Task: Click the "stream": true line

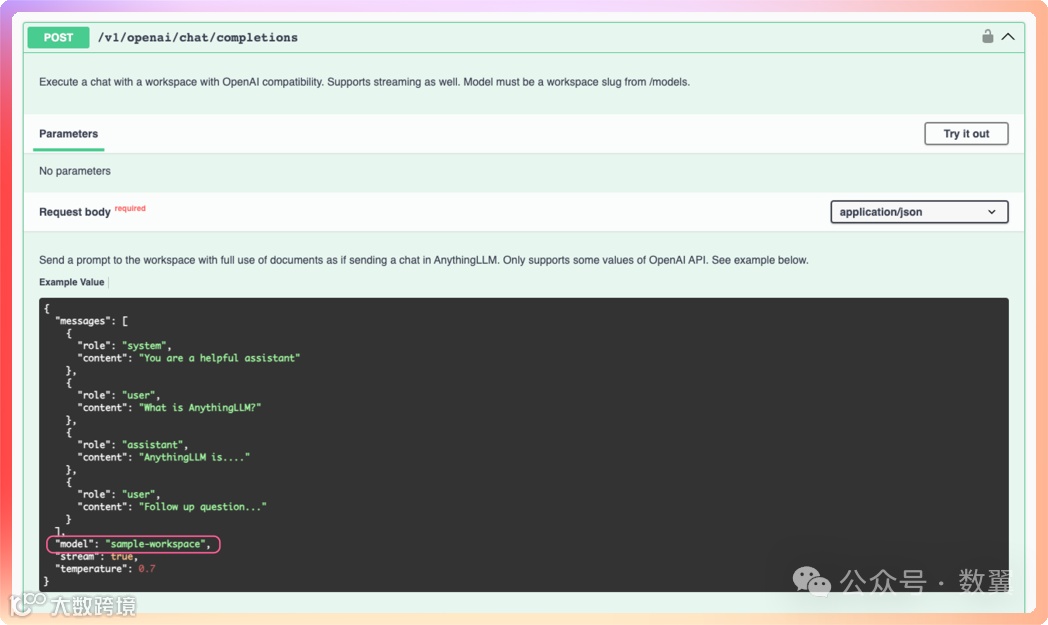Action: click(x=98, y=556)
